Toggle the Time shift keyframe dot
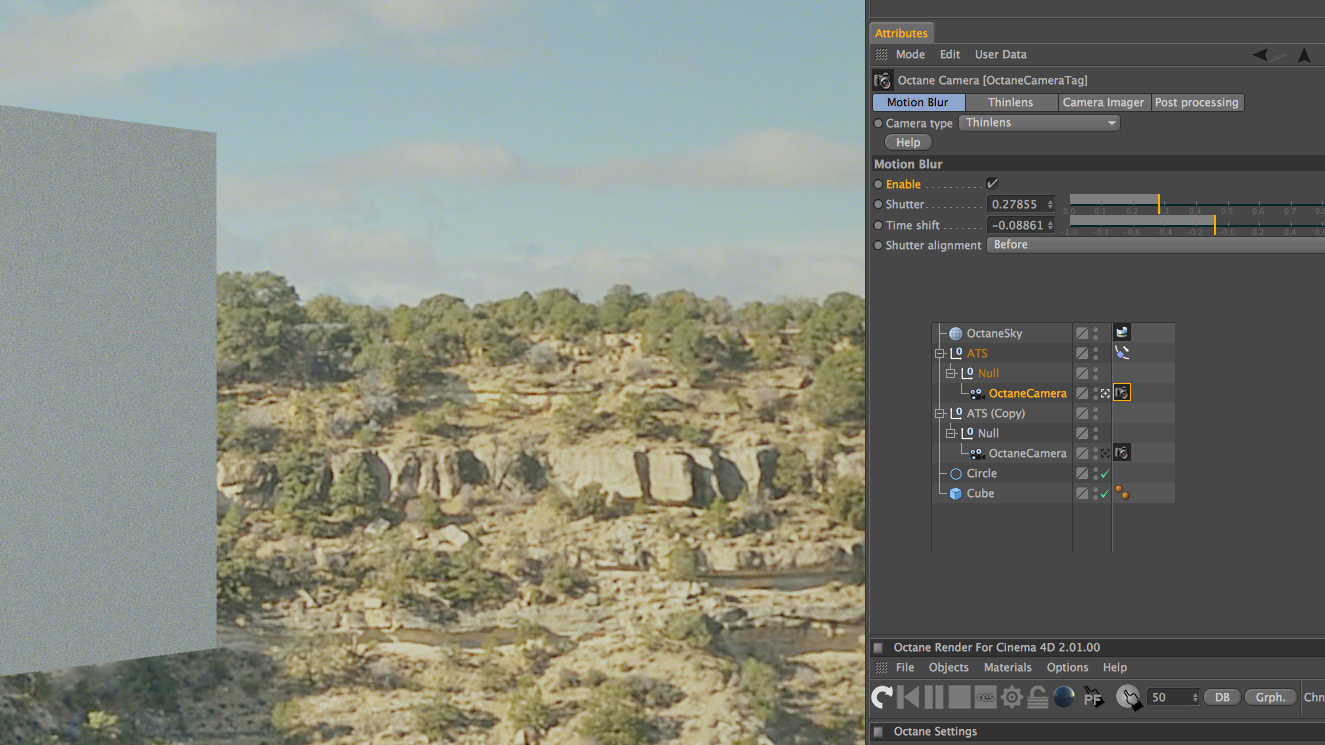The height and width of the screenshot is (745, 1325). 878,225
